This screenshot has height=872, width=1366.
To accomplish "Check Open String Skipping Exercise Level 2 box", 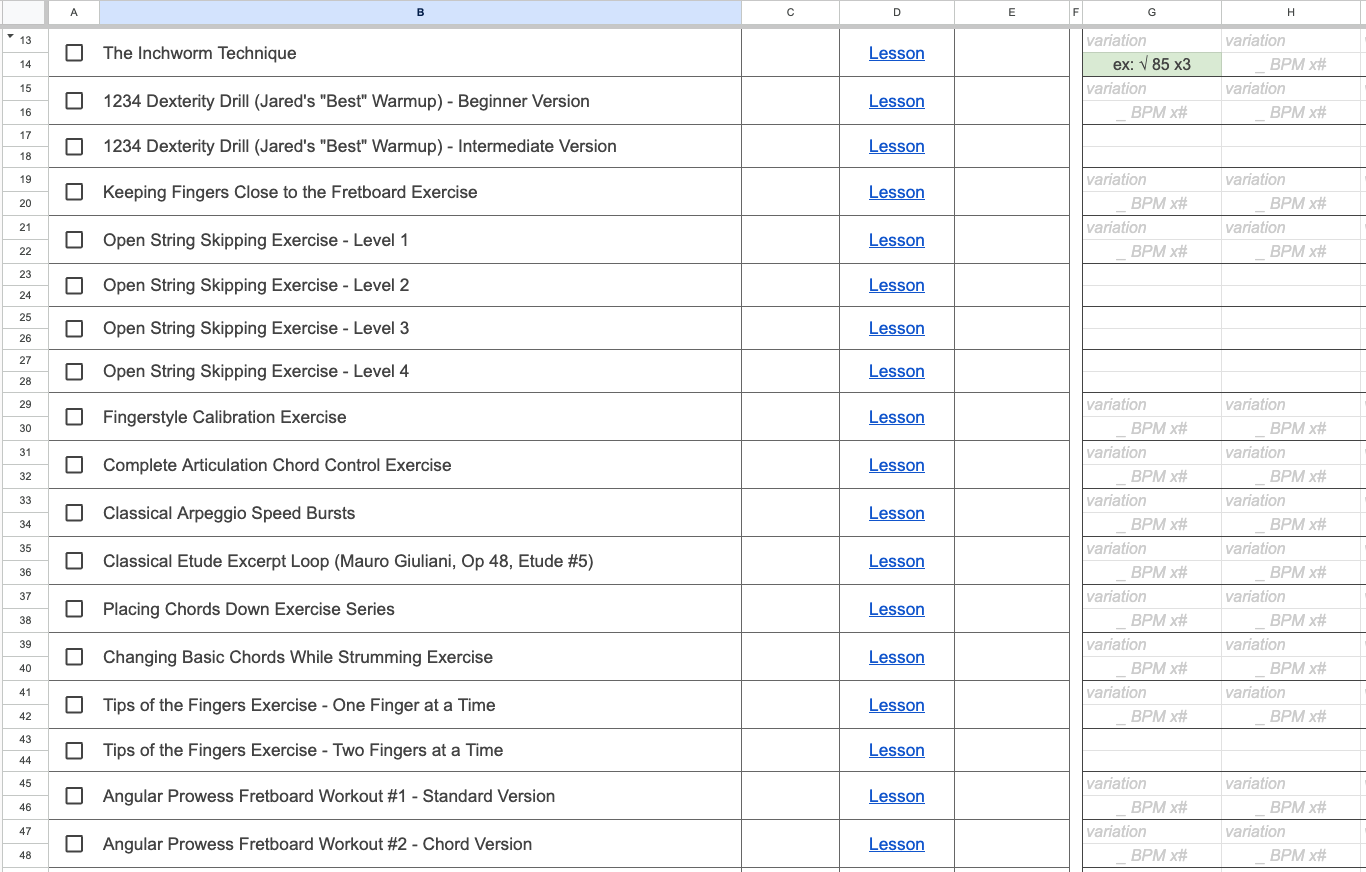I will [x=74, y=285].
